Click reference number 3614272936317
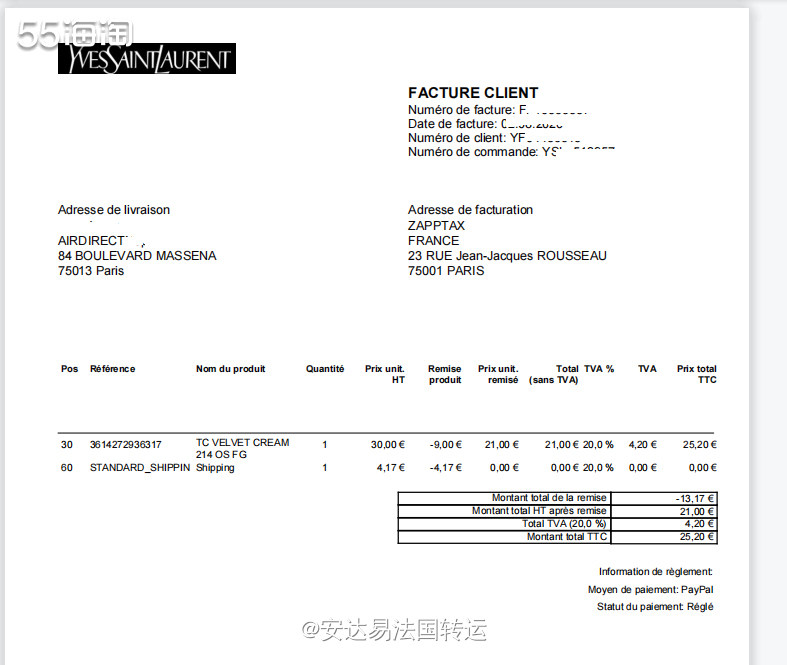The width and height of the screenshot is (787, 665). pos(125,445)
